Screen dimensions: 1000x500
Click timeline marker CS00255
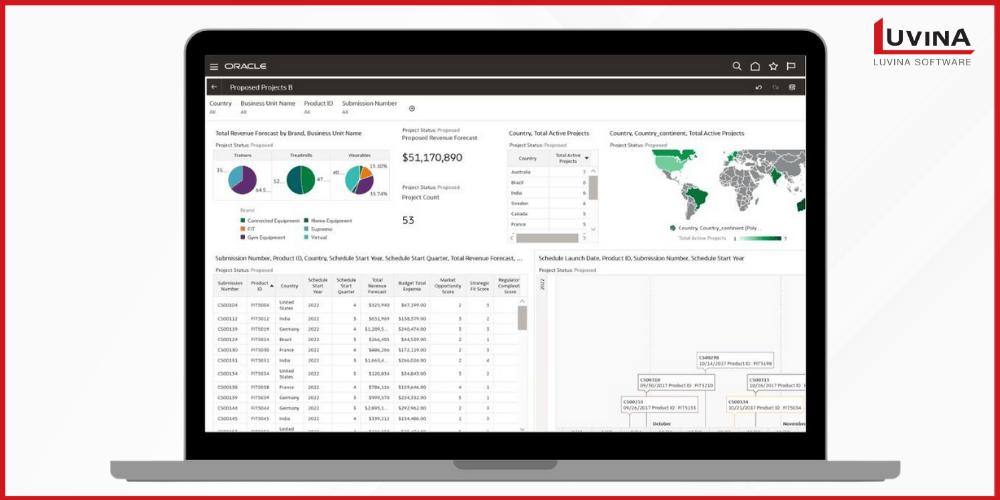(659, 404)
